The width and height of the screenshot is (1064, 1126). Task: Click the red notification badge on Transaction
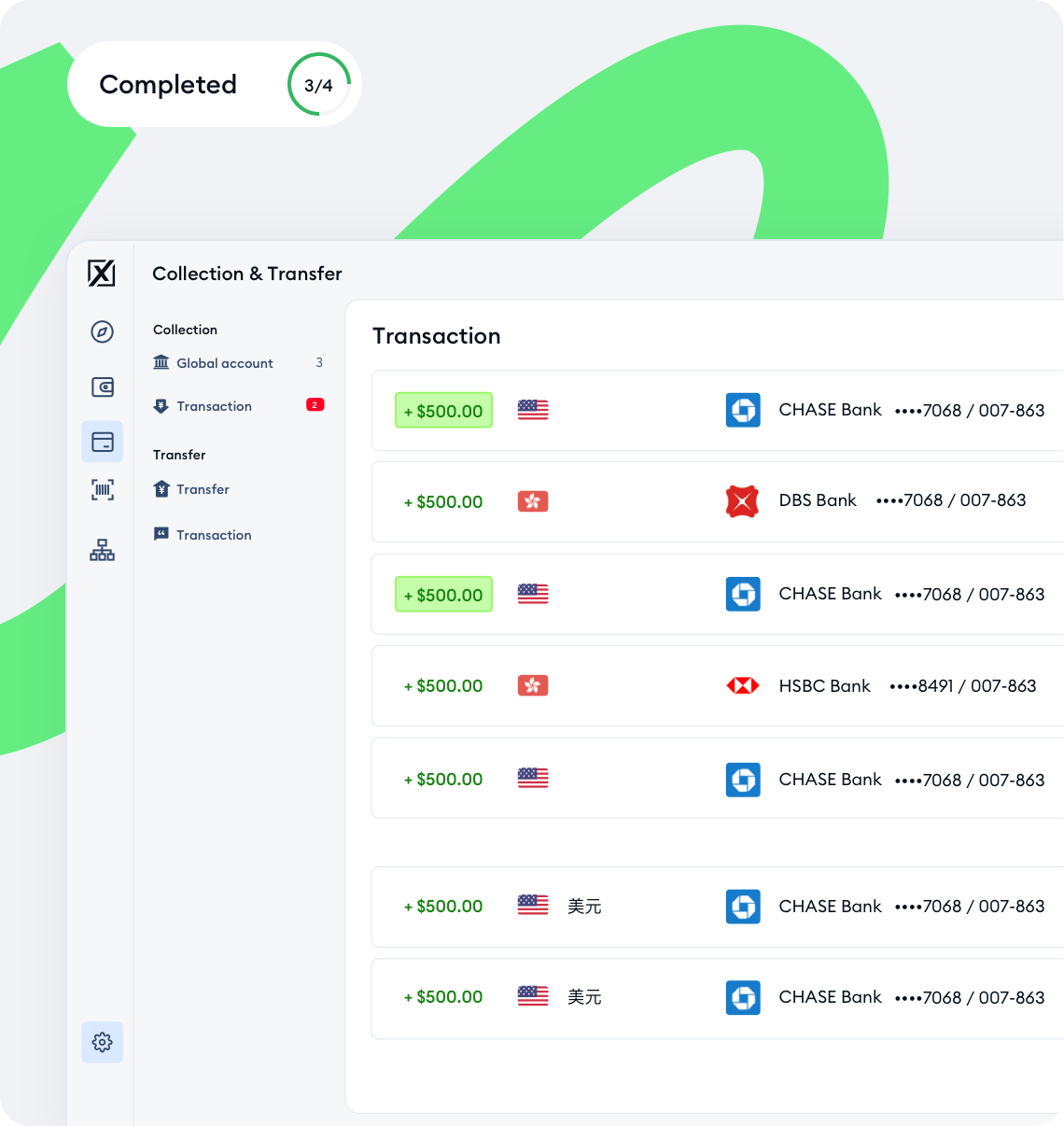tap(315, 405)
